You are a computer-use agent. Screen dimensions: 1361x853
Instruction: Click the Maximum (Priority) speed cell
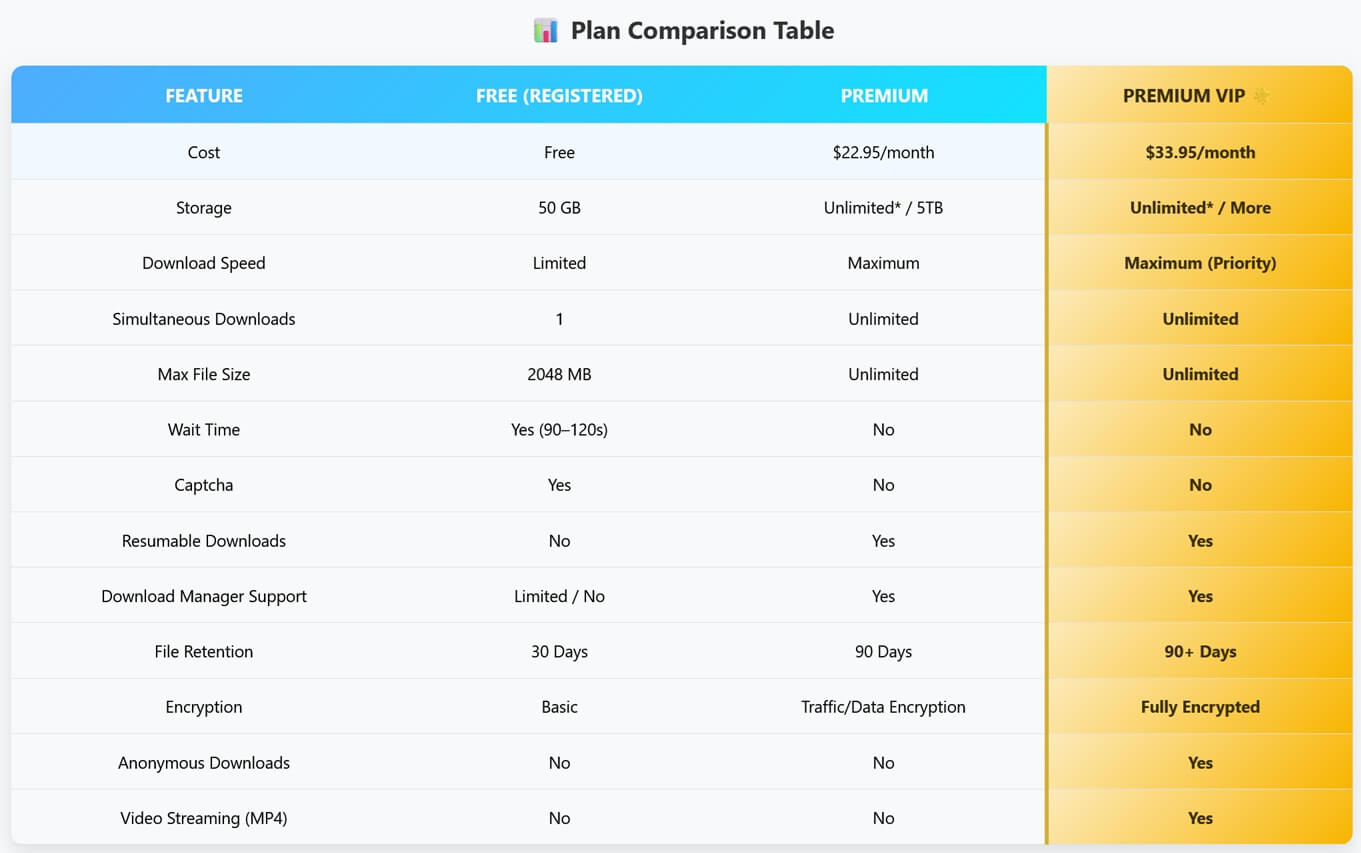pos(1200,264)
